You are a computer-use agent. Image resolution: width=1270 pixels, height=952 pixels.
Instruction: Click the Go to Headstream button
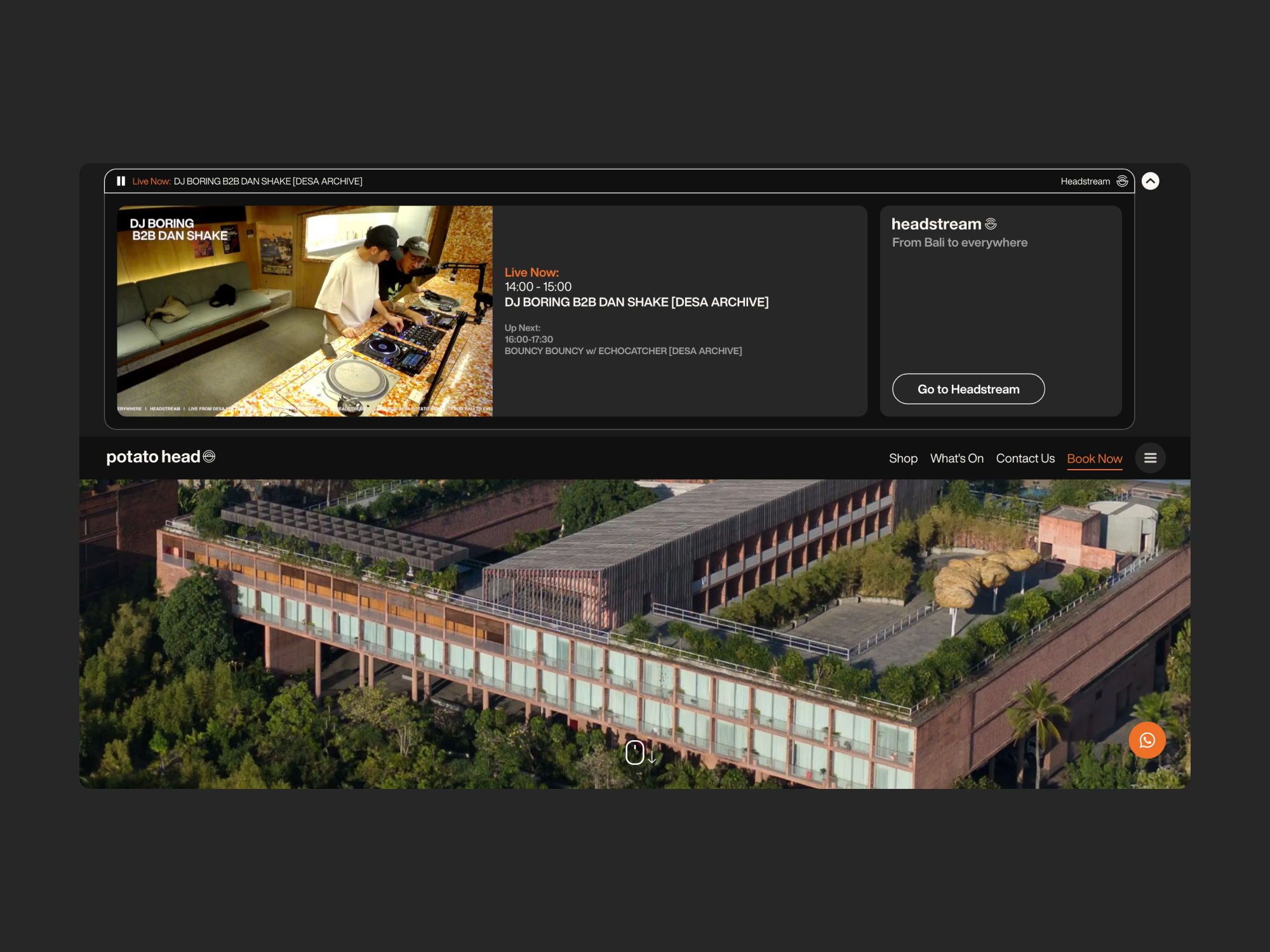point(968,389)
